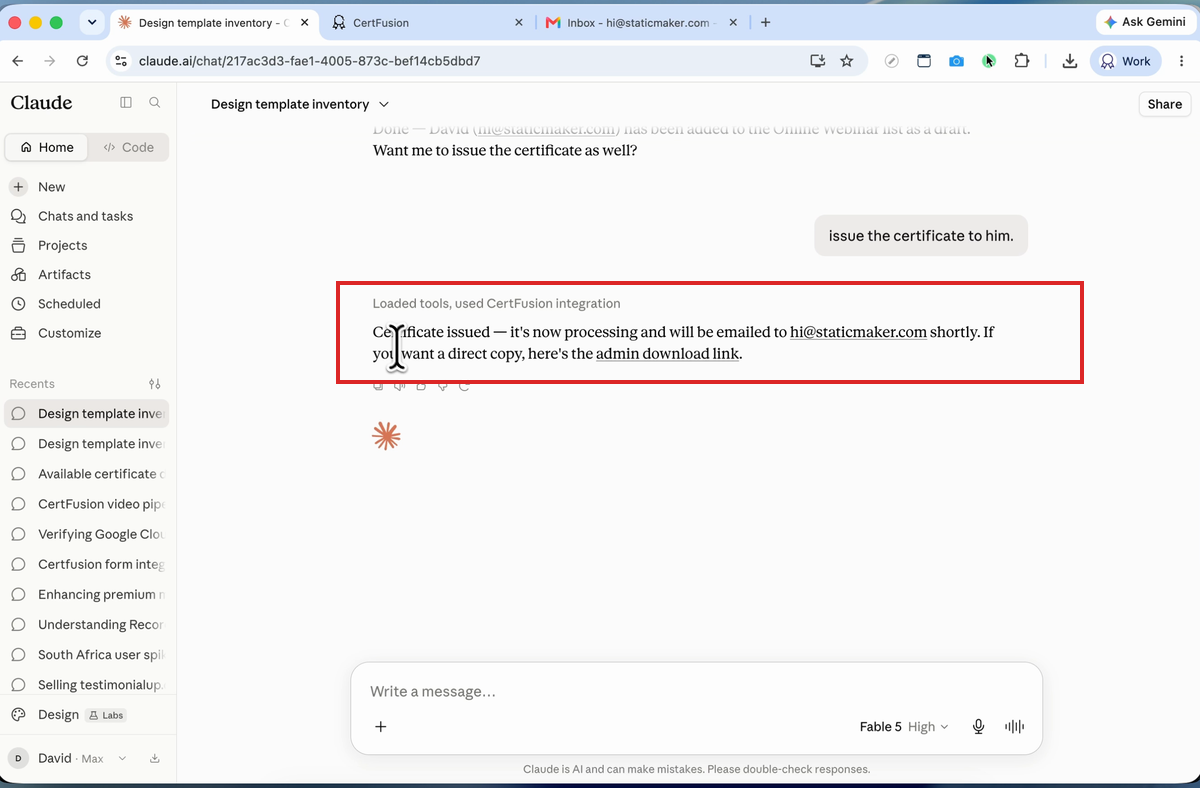Screen dimensions: 1200x788
Task: Click the read-aloud speaker icon below response
Action: 399,386
